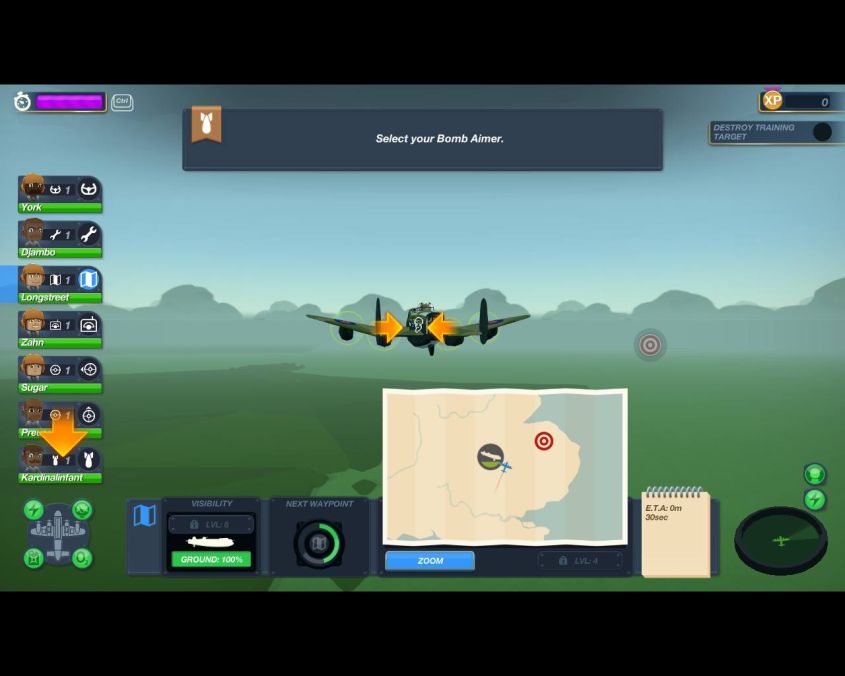
Task: Click the O2 oxygen system icon
Action: (82, 558)
